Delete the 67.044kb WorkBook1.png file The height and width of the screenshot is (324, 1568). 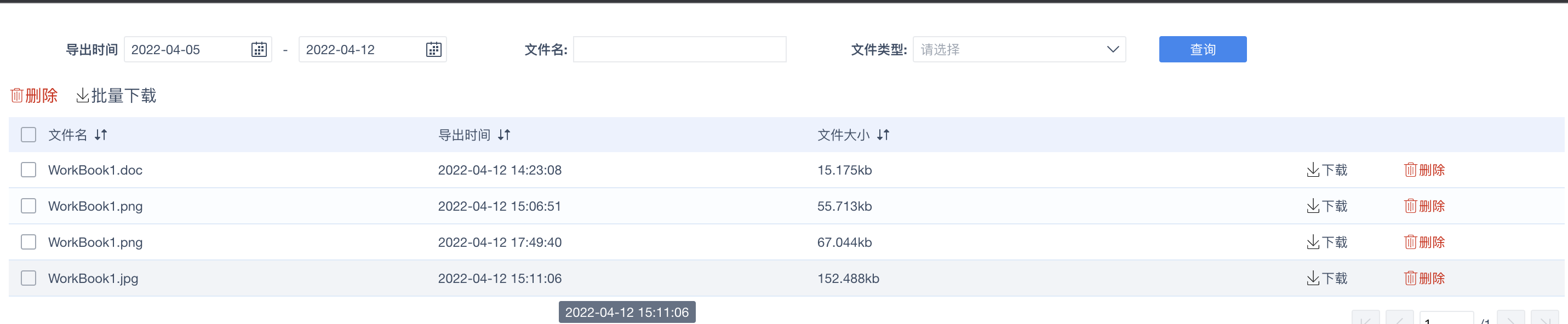pos(1424,242)
